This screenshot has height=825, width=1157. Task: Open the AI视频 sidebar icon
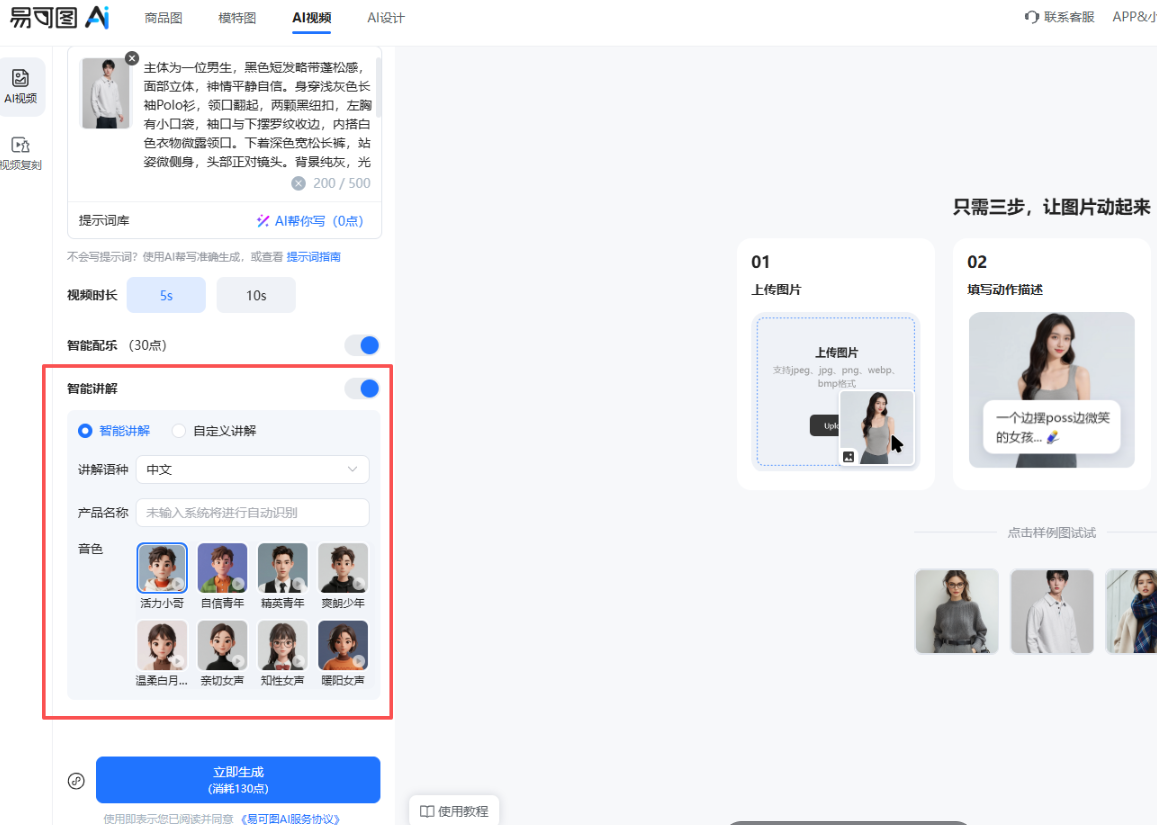[21, 86]
